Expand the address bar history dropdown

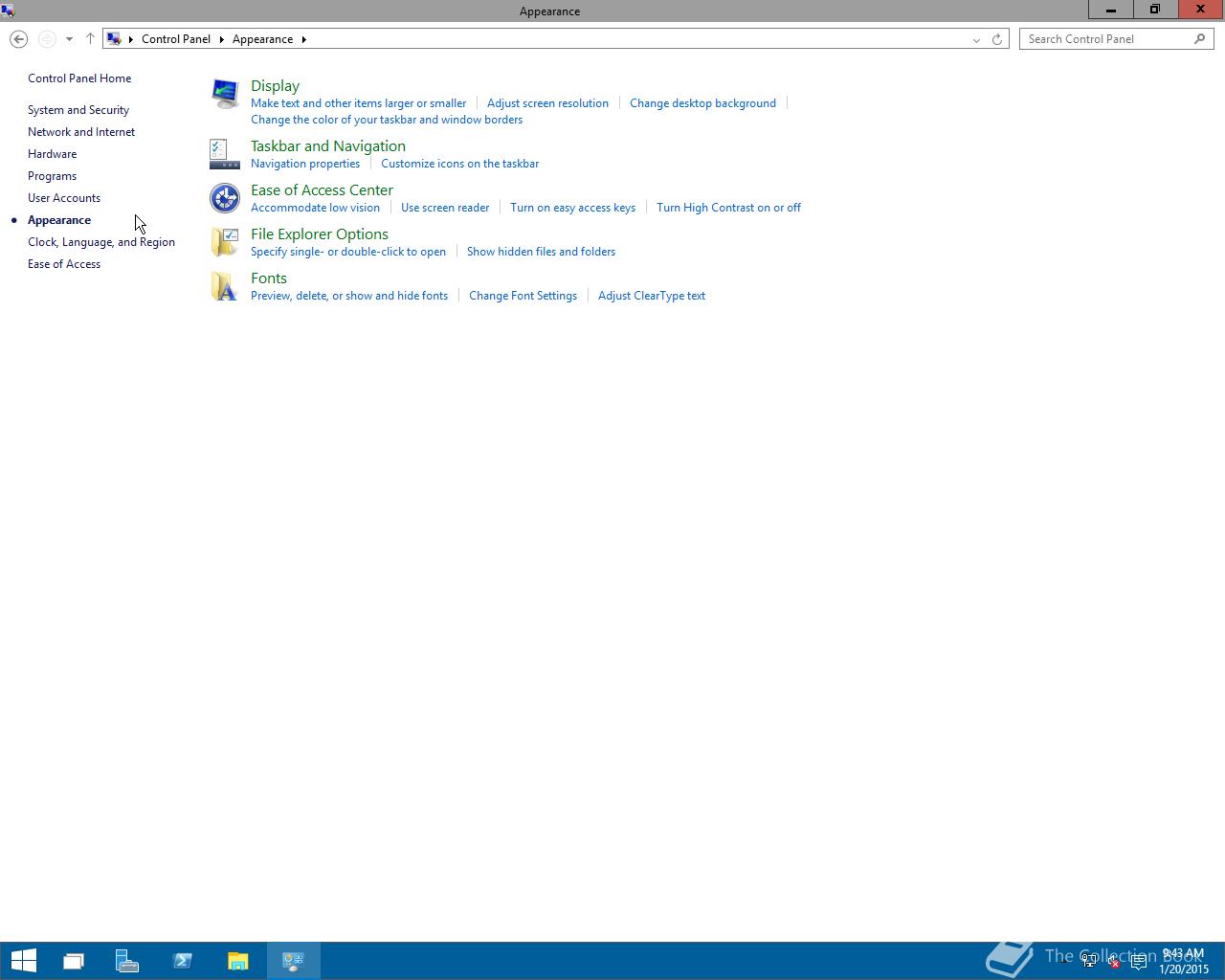tap(976, 39)
